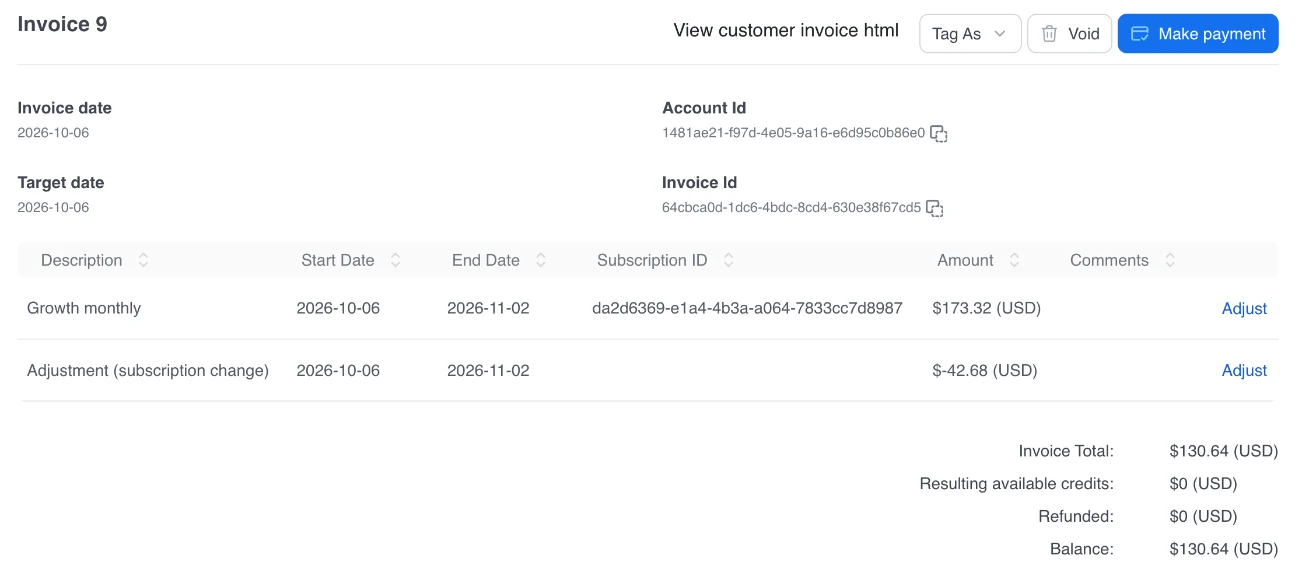Sort table by Amount column
Screen dimensions: 1309x562
(1014, 260)
